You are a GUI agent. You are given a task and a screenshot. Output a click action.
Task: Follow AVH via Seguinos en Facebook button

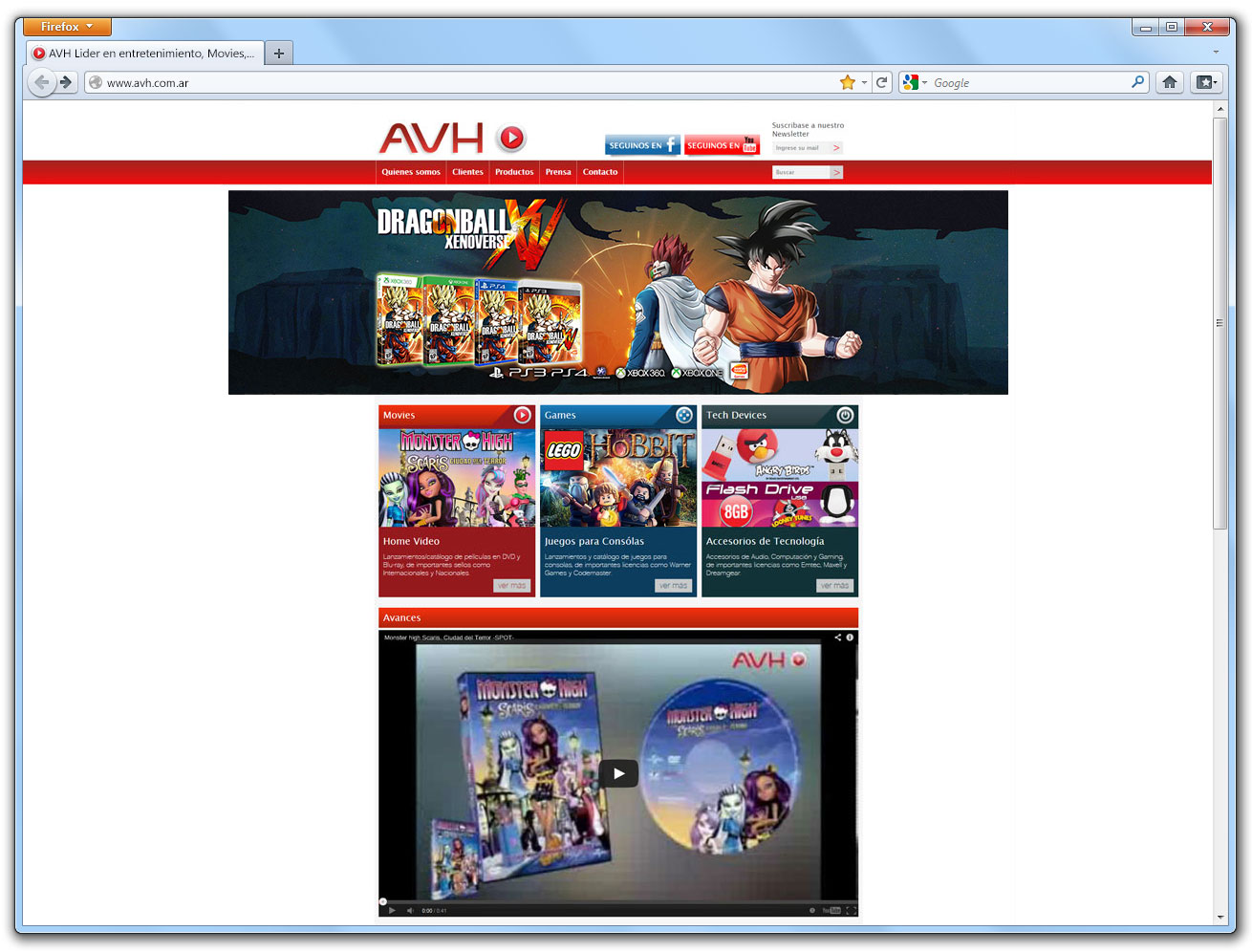pyautogui.click(x=642, y=145)
